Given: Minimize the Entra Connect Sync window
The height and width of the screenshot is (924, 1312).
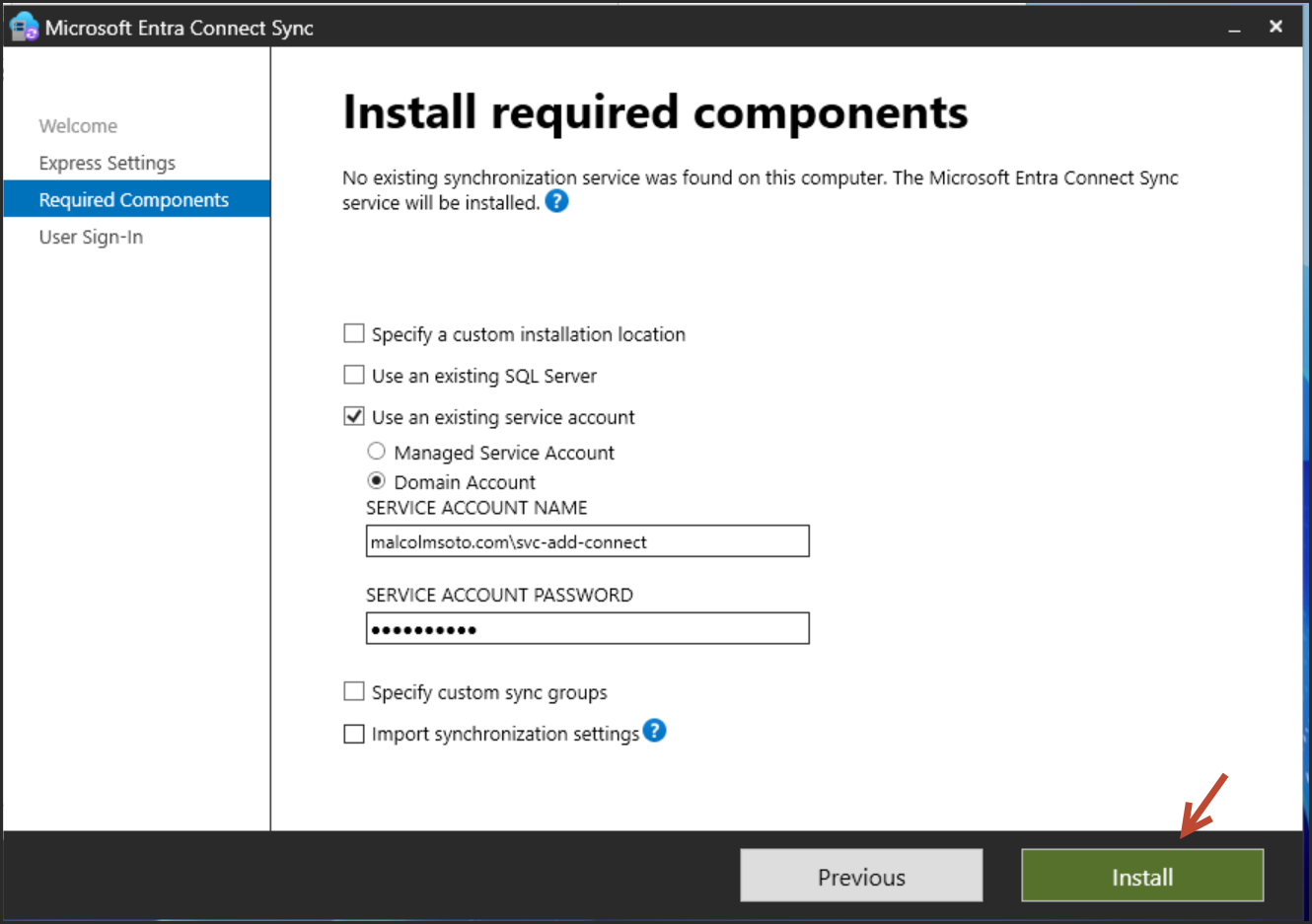Looking at the screenshot, I should pos(1234,29).
